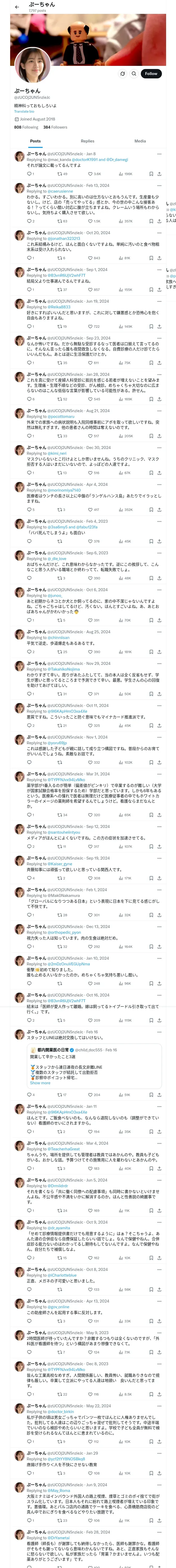Open more menu on Feb 13, 2024 post

tap(159, 186)
